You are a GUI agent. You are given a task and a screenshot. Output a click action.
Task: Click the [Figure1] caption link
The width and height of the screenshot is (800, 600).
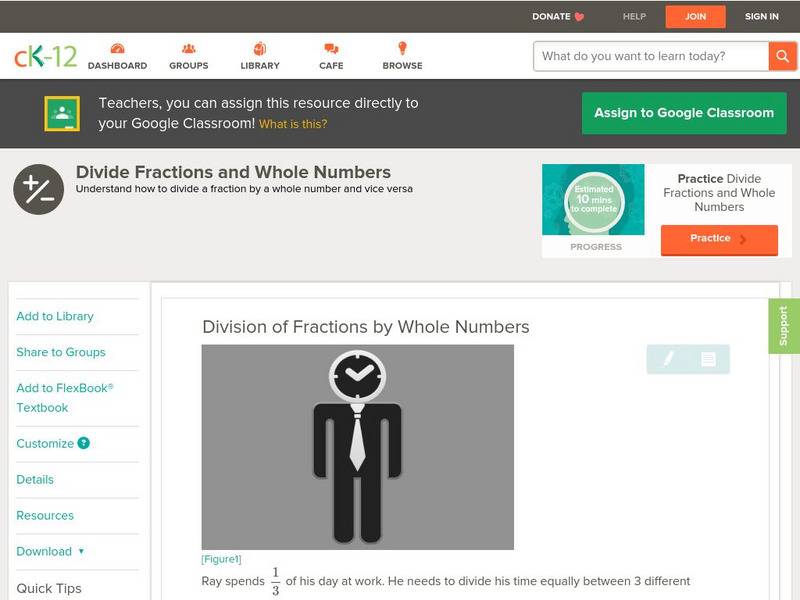[x=221, y=559]
